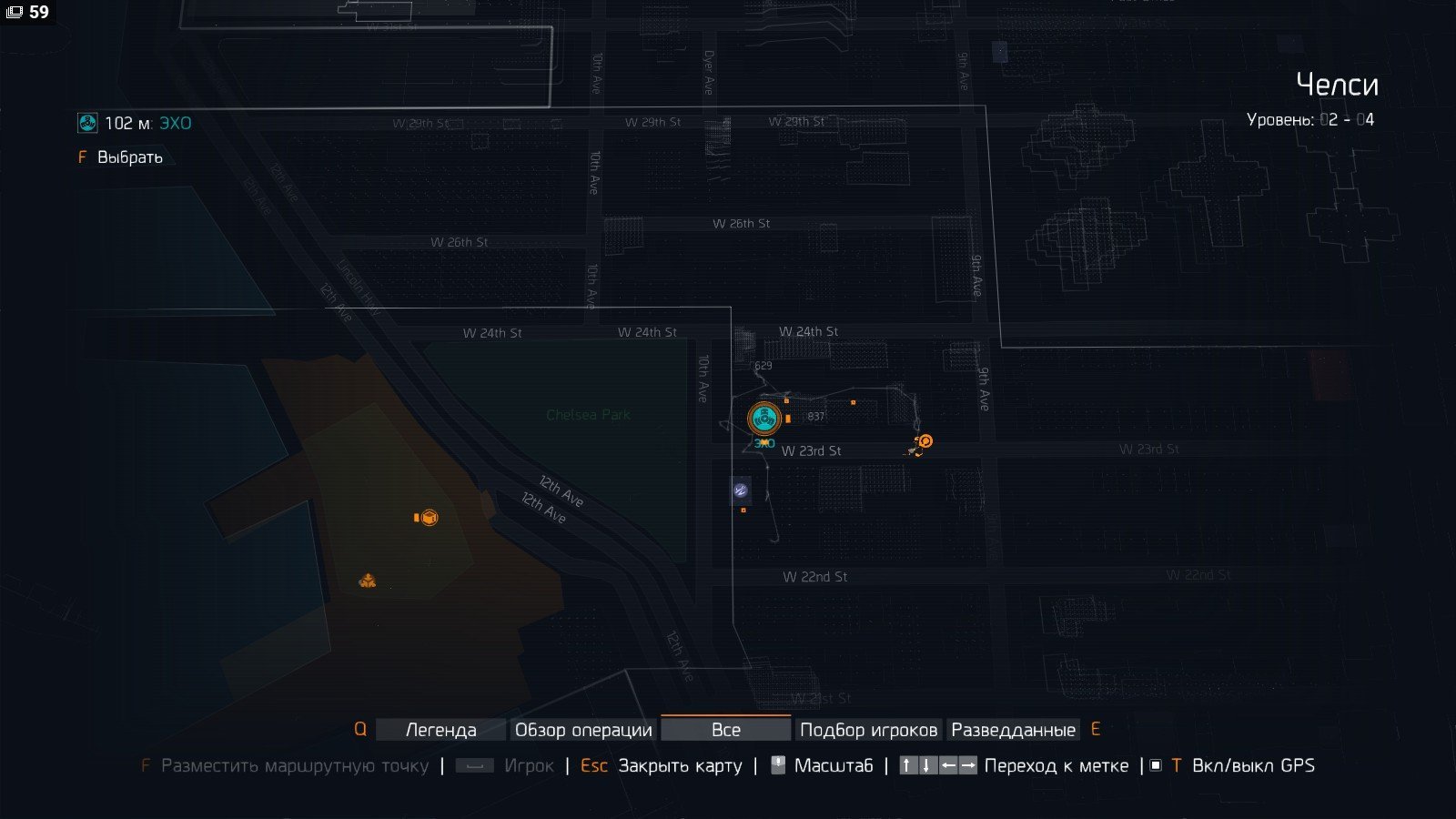This screenshot has height=819, width=1456.
Task: Click the Переход к метке arrow keys
Action: point(937,765)
